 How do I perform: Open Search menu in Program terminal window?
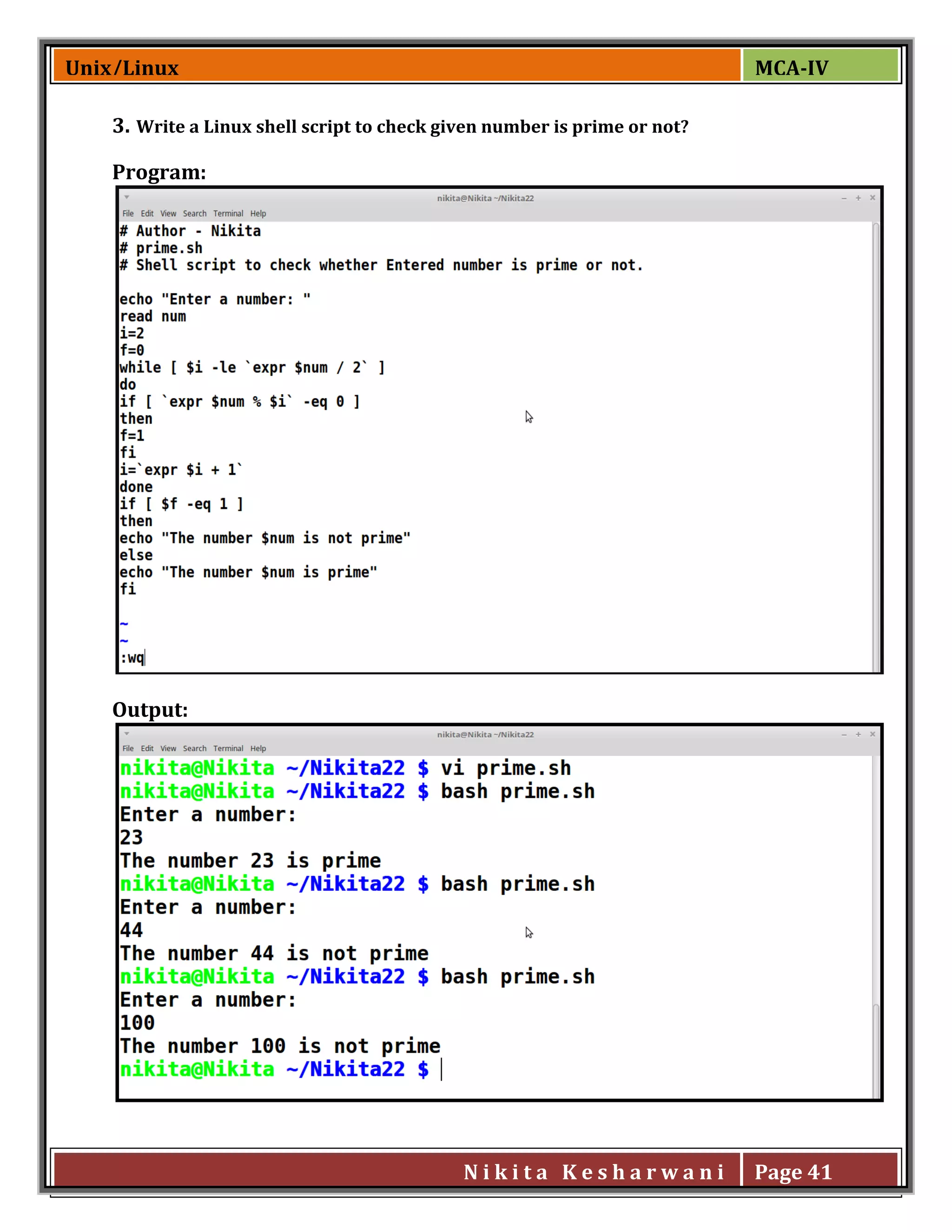(195, 214)
